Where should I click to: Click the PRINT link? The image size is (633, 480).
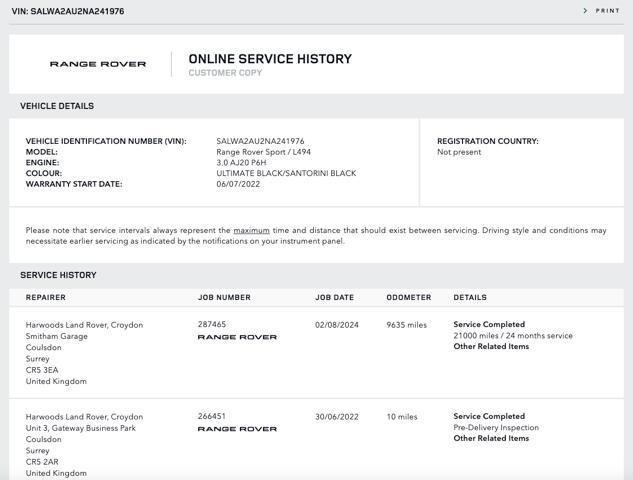(607, 11)
